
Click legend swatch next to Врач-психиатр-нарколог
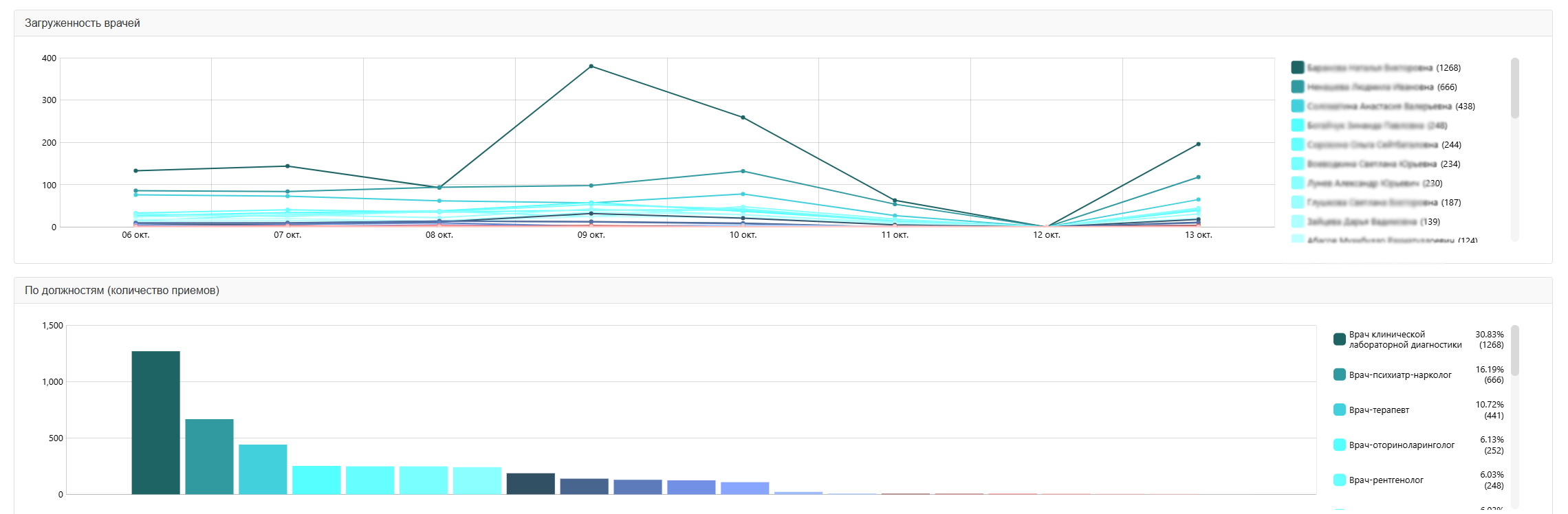coord(1339,375)
